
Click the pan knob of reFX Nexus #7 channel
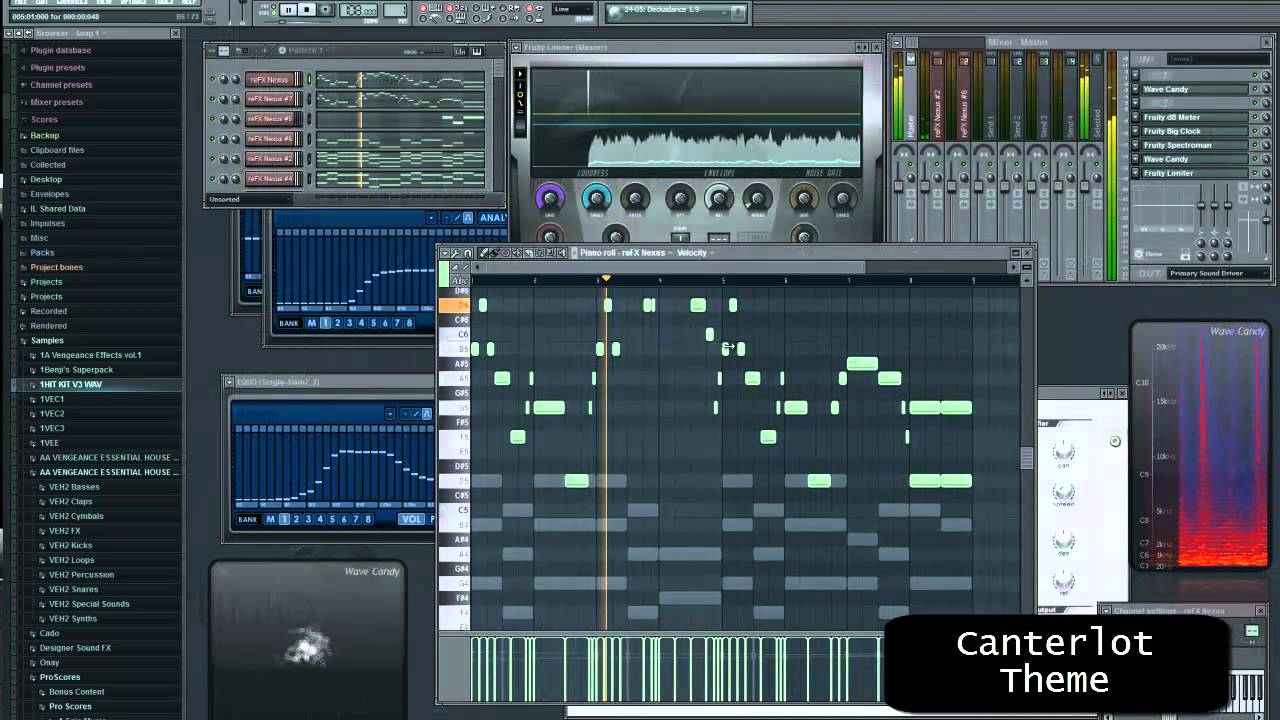224,99
